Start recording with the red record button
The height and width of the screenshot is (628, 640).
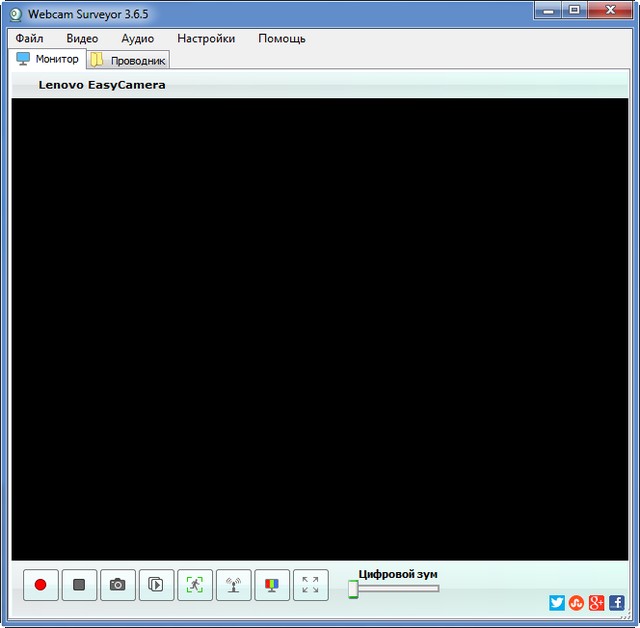[x=41, y=585]
